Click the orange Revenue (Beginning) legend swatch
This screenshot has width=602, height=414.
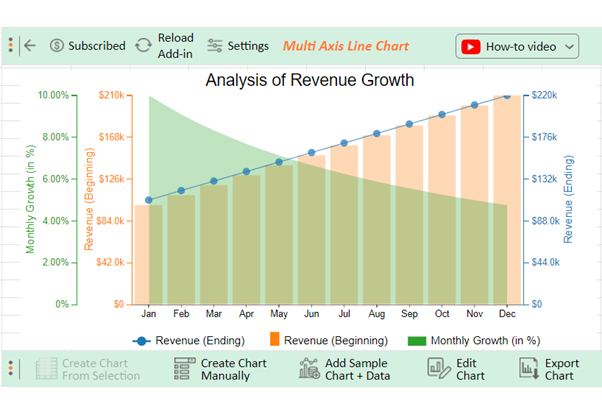(275, 339)
